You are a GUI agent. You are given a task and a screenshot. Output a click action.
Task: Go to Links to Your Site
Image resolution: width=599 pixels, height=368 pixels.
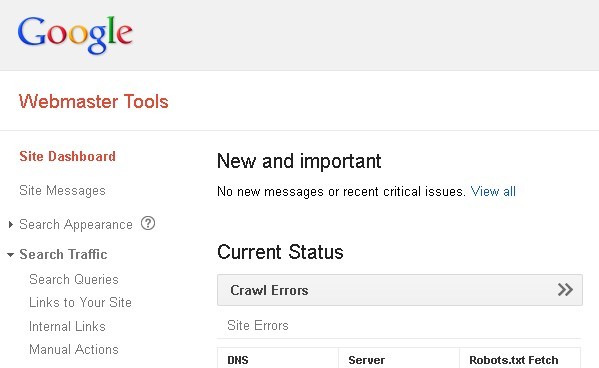[80, 302]
